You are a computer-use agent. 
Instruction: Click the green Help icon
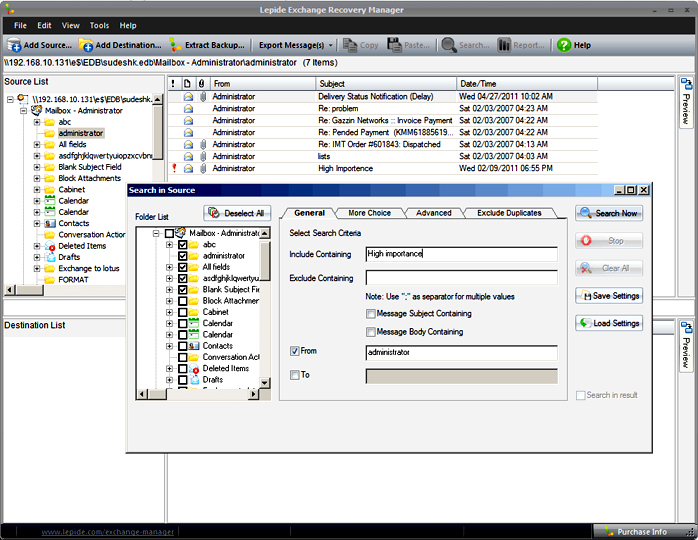click(x=564, y=45)
